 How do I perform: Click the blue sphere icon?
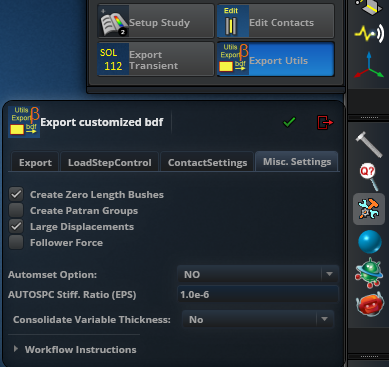(x=369, y=242)
